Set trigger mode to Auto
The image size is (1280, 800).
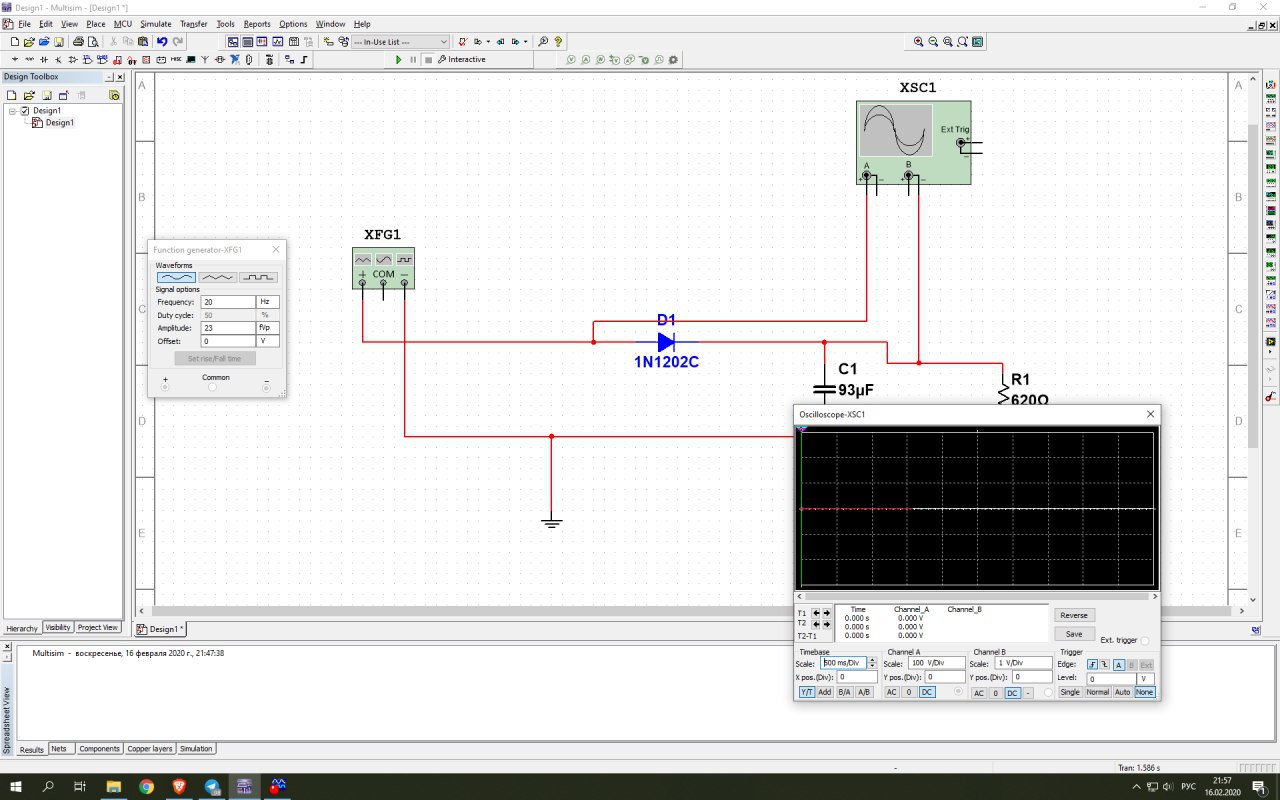(x=1122, y=692)
